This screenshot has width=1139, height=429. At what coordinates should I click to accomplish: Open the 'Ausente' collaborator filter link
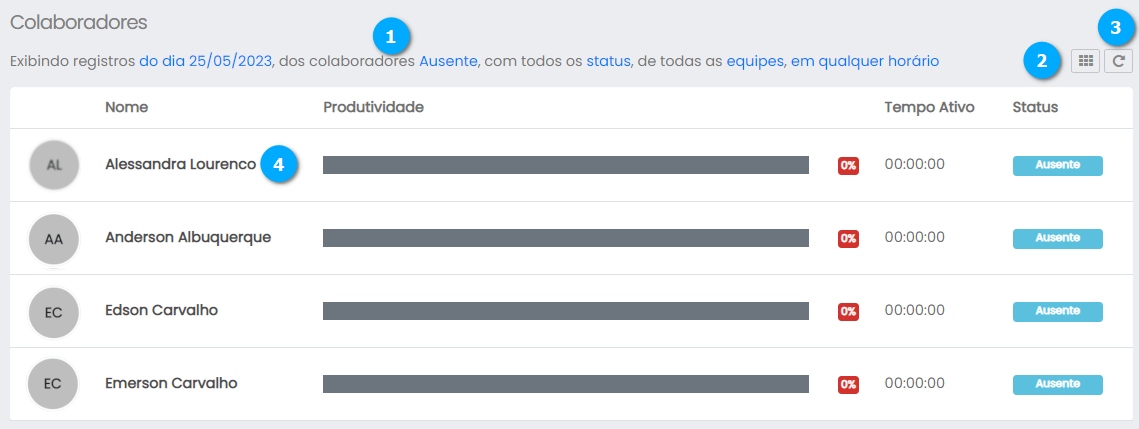[x=448, y=61]
